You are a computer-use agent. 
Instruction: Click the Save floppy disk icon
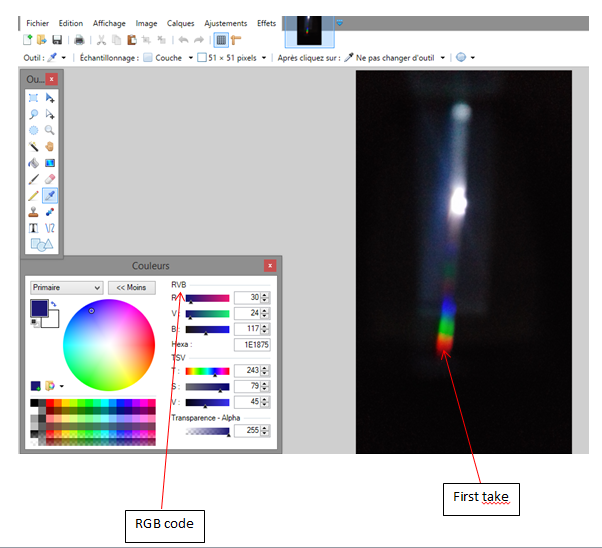coord(57,40)
